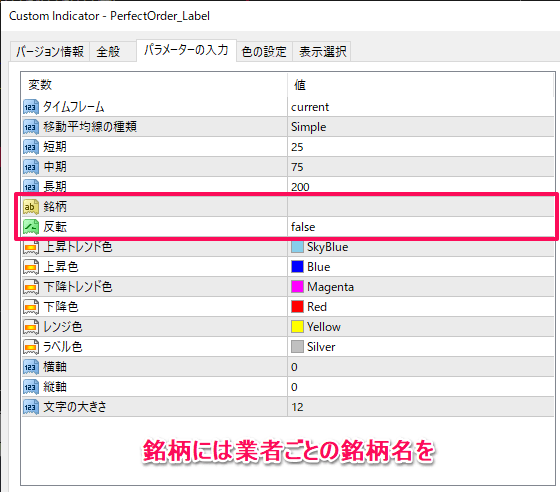Select the 反転 variable name
This screenshot has width=560, height=492.
[55, 227]
